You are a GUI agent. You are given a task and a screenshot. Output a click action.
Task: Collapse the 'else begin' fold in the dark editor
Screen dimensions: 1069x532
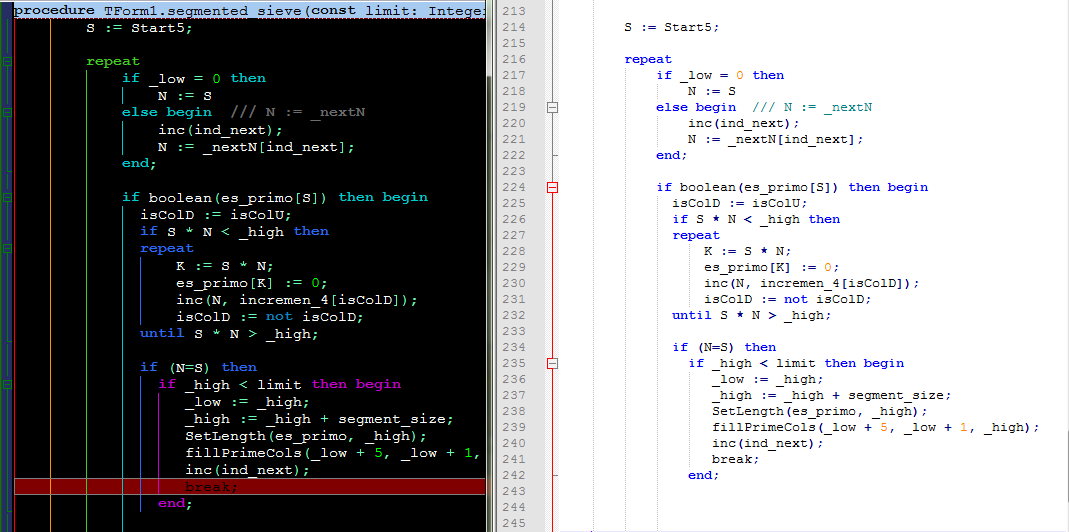7,113
